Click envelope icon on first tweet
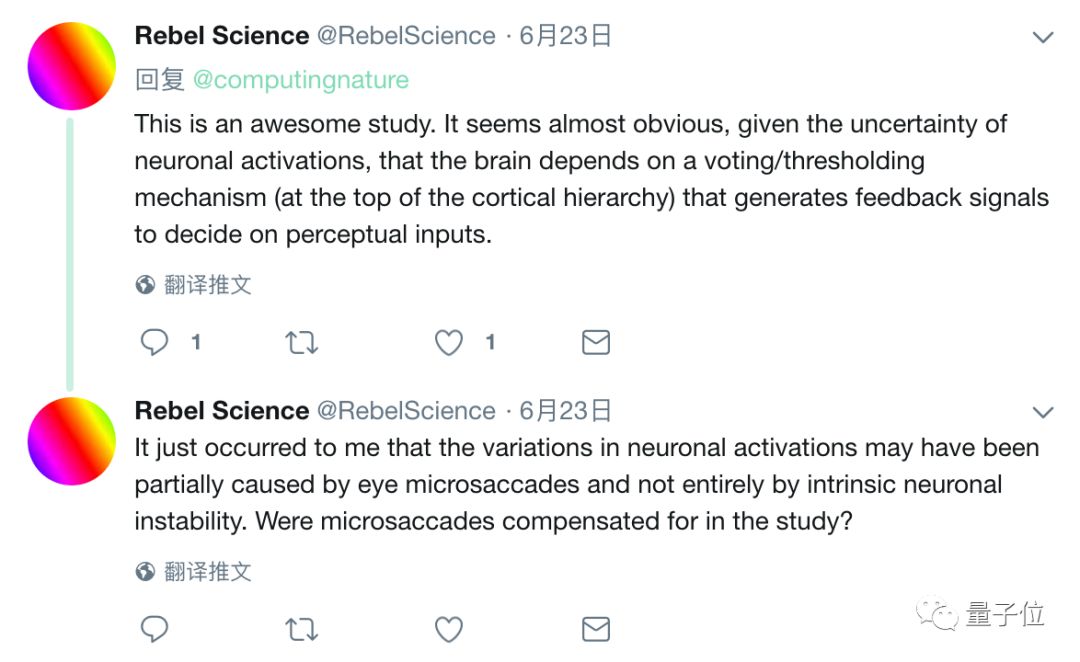The image size is (1080, 662). (596, 343)
